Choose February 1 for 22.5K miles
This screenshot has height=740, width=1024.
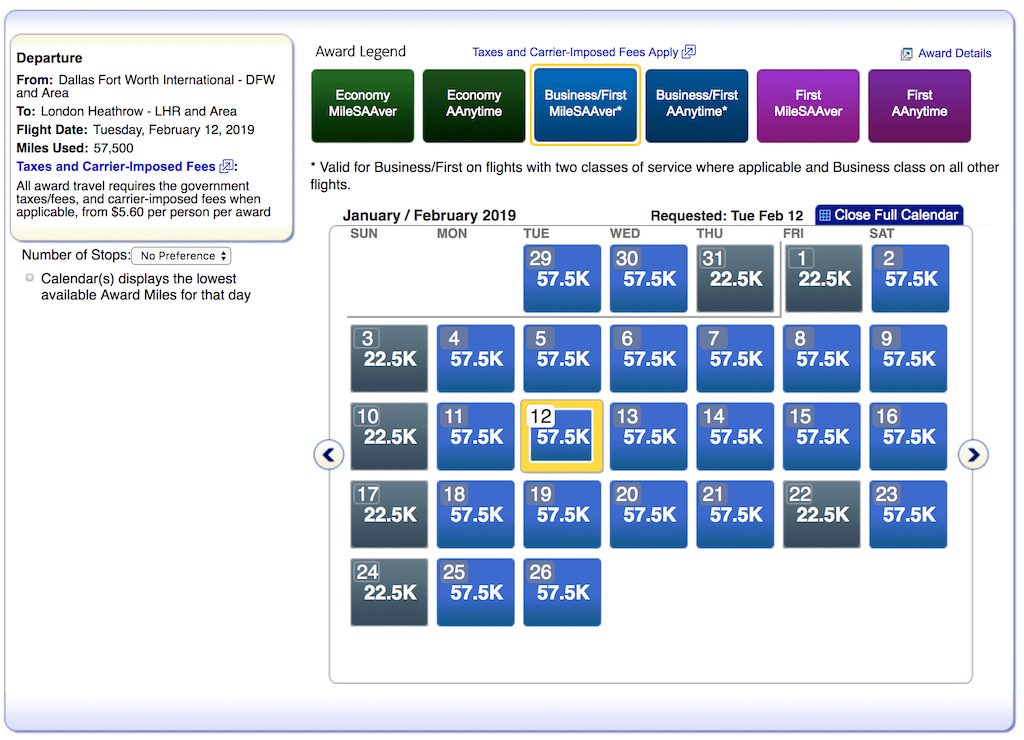824,278
